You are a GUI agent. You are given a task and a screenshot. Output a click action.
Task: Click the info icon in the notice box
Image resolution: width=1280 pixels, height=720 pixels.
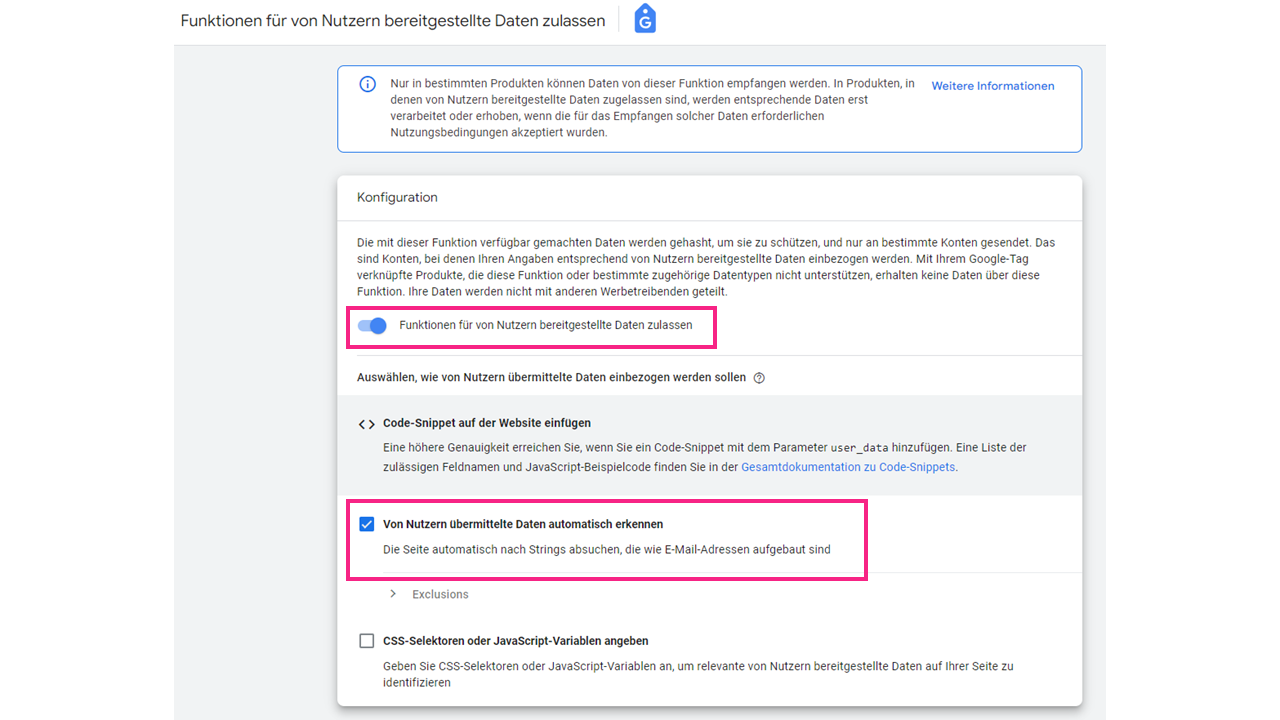click(x=367, y=84)
